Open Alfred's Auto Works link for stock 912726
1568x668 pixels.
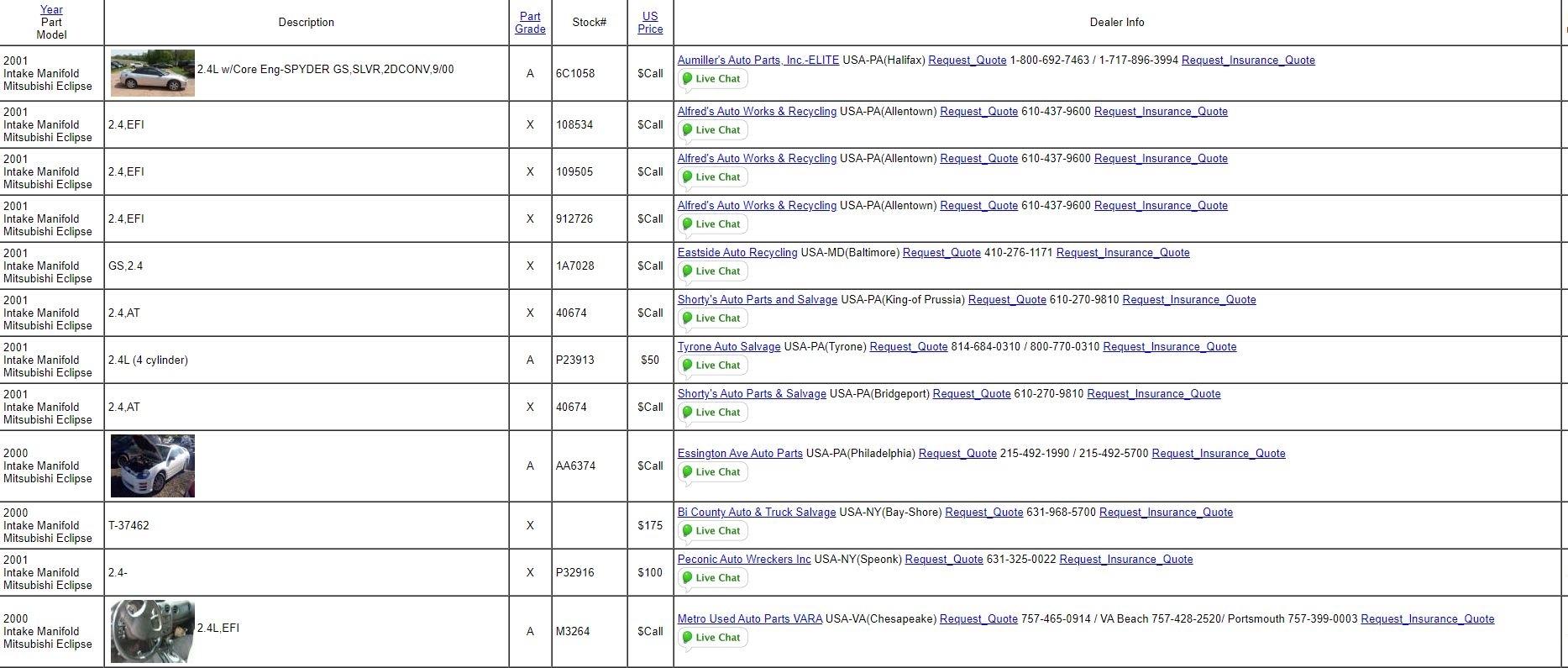coord(757,206)
